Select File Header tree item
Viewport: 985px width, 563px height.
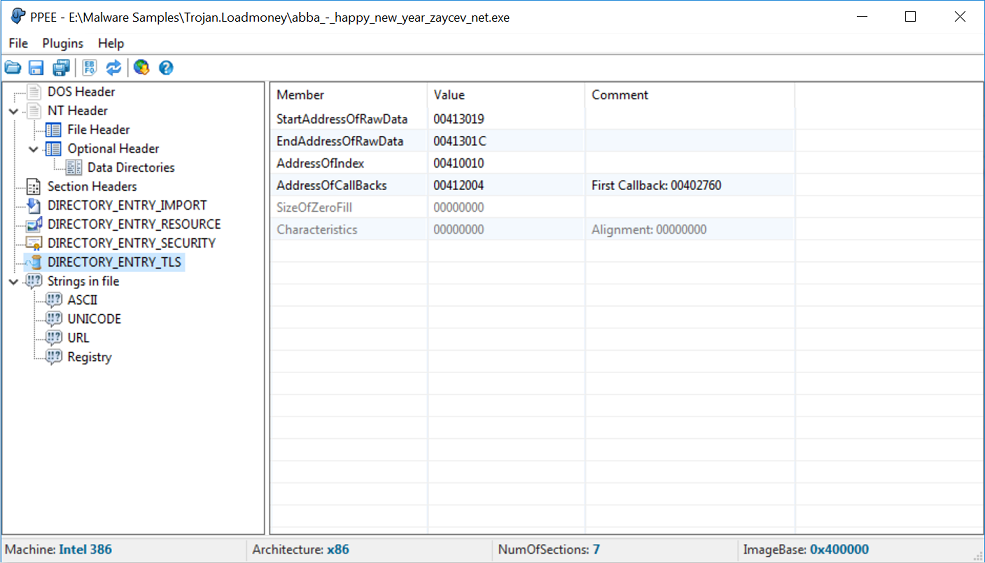(99, 129)
